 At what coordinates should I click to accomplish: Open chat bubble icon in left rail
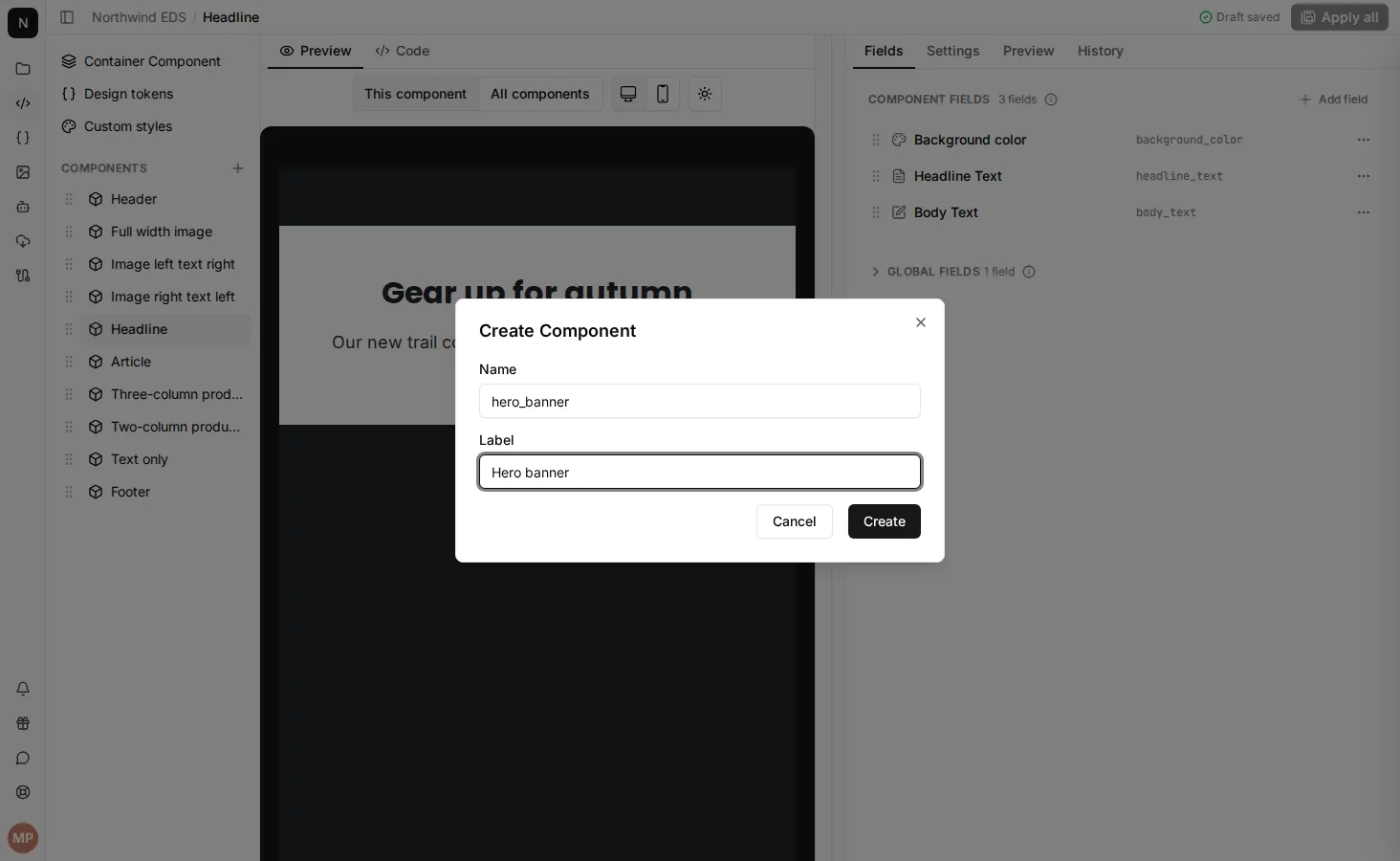[23, 758]
